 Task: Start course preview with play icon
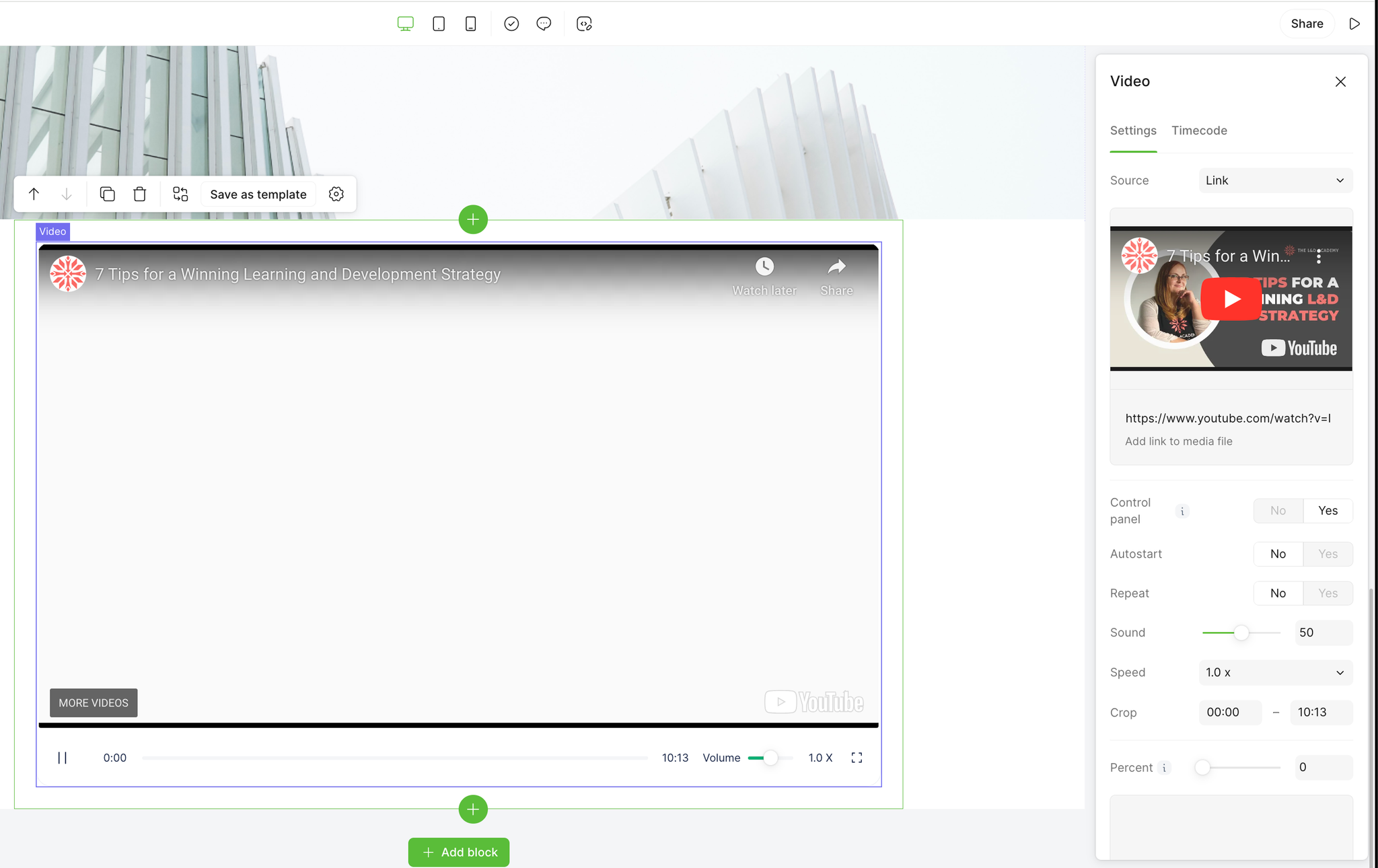1354,24
